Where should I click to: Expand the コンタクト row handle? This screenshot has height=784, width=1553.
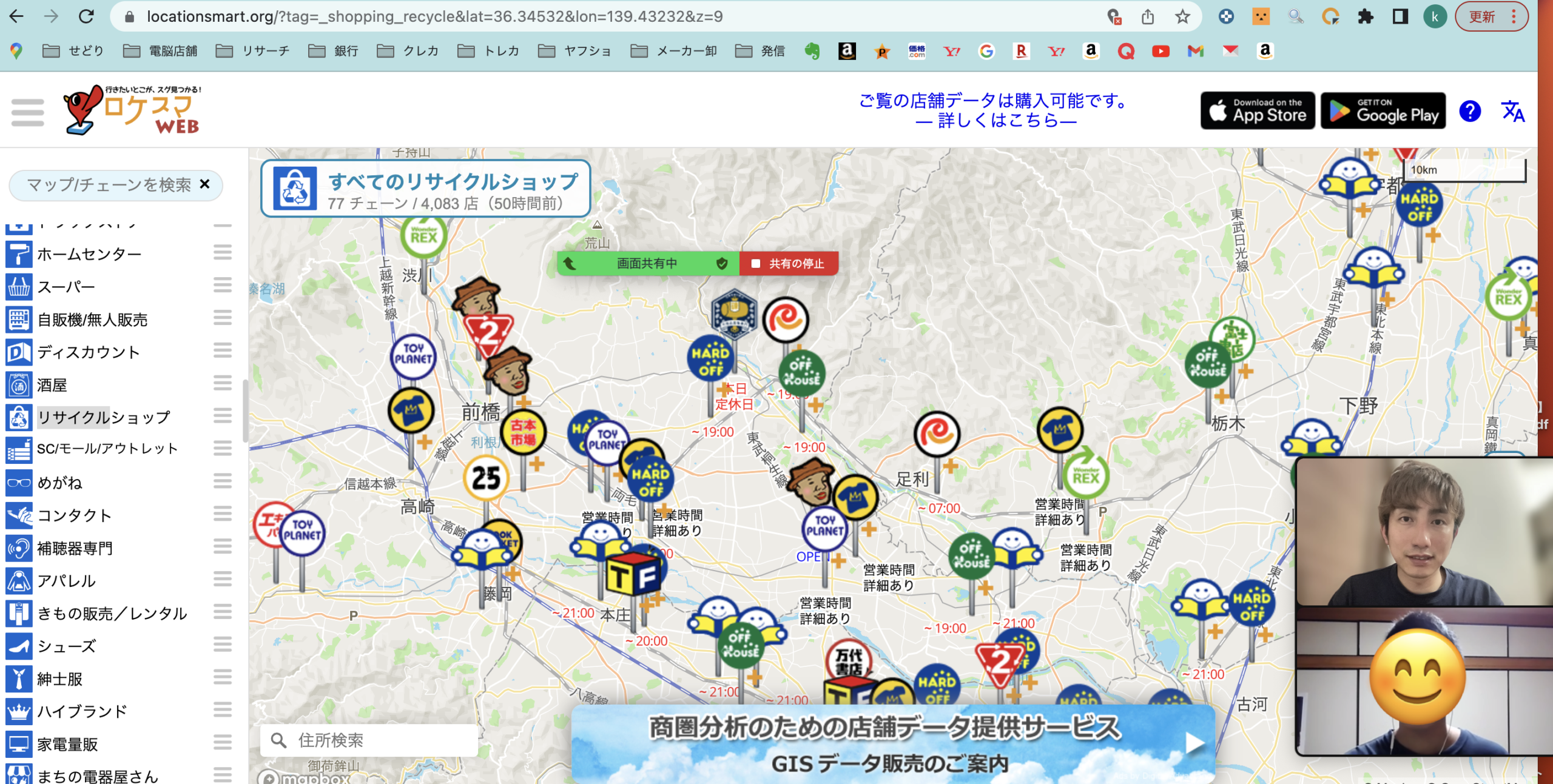pyautogui.click(x=223, y=514)
